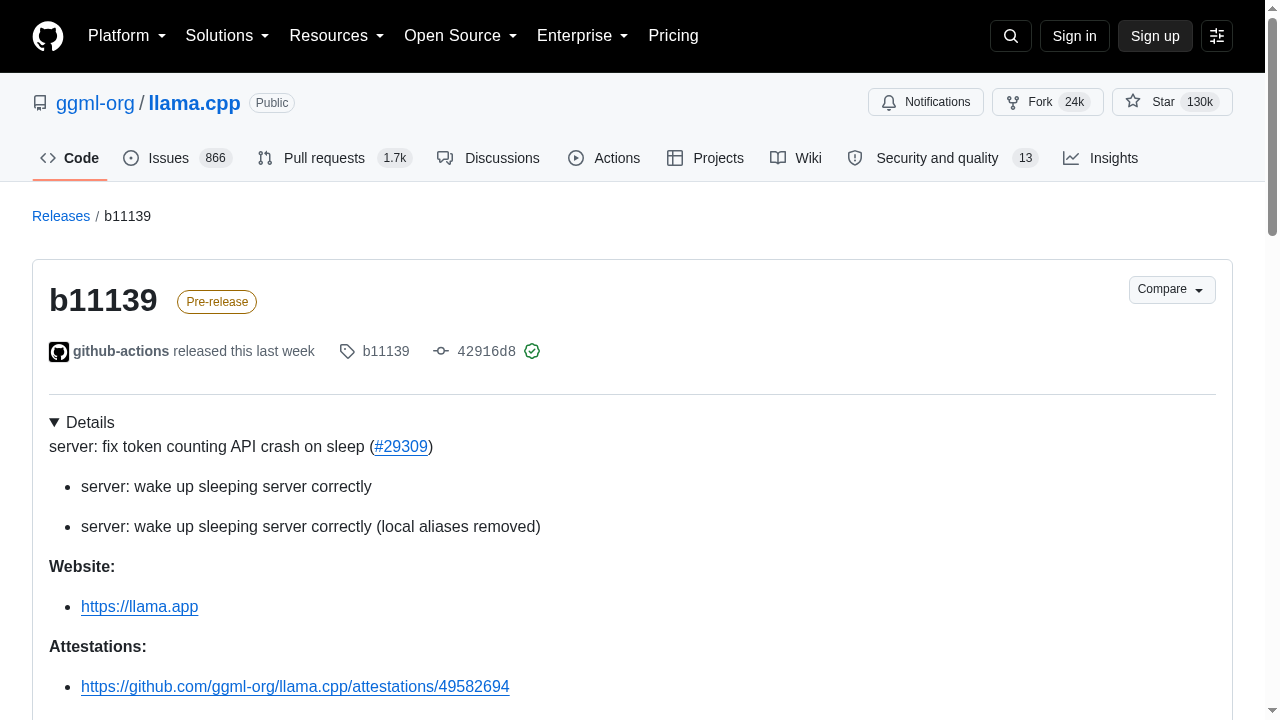Open the b11139 tag link

(x=375, y=351)
